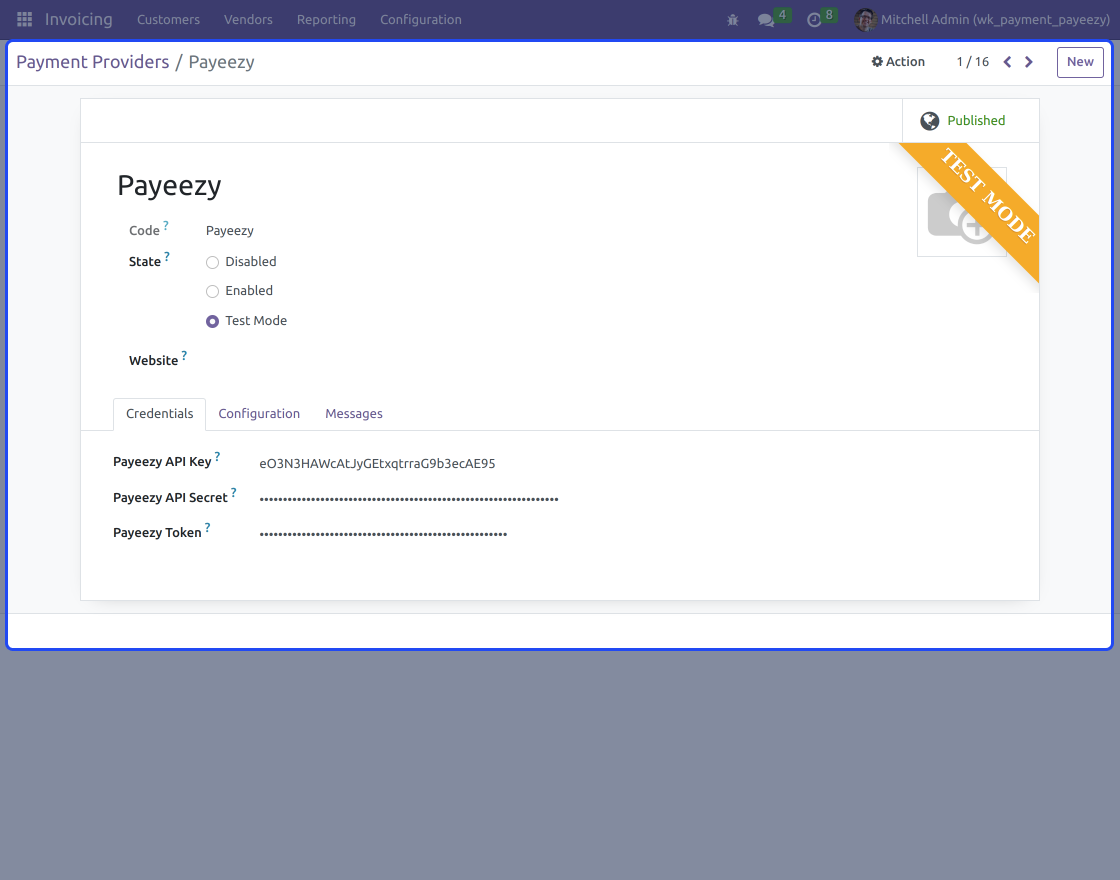Viewport: 1120px width, 880px height.
Task: Click the Action gear icon
Action: tap(877, 61)
